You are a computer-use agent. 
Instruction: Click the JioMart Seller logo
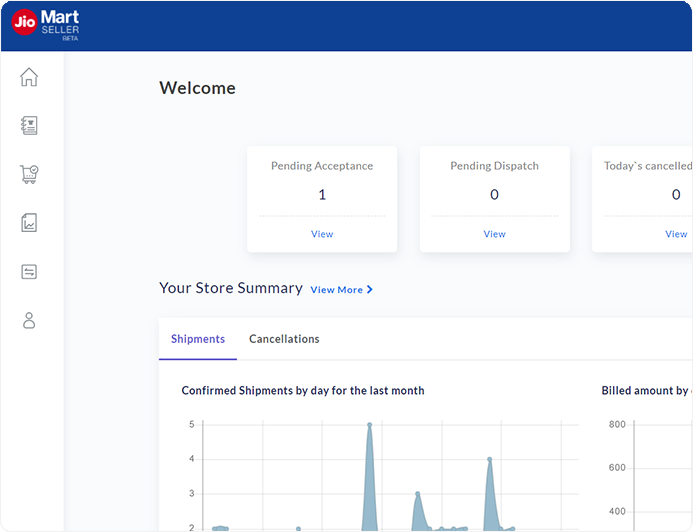[46, 25]
